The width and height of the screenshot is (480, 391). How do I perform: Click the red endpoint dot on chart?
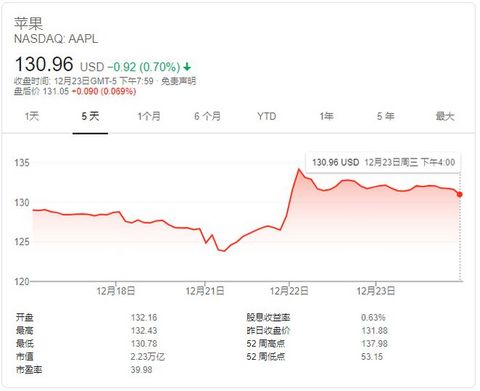pos(460,194)
